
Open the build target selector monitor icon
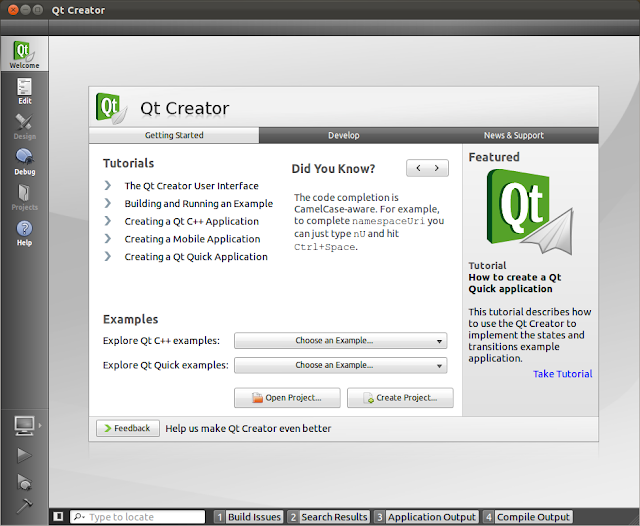point(24,426)
